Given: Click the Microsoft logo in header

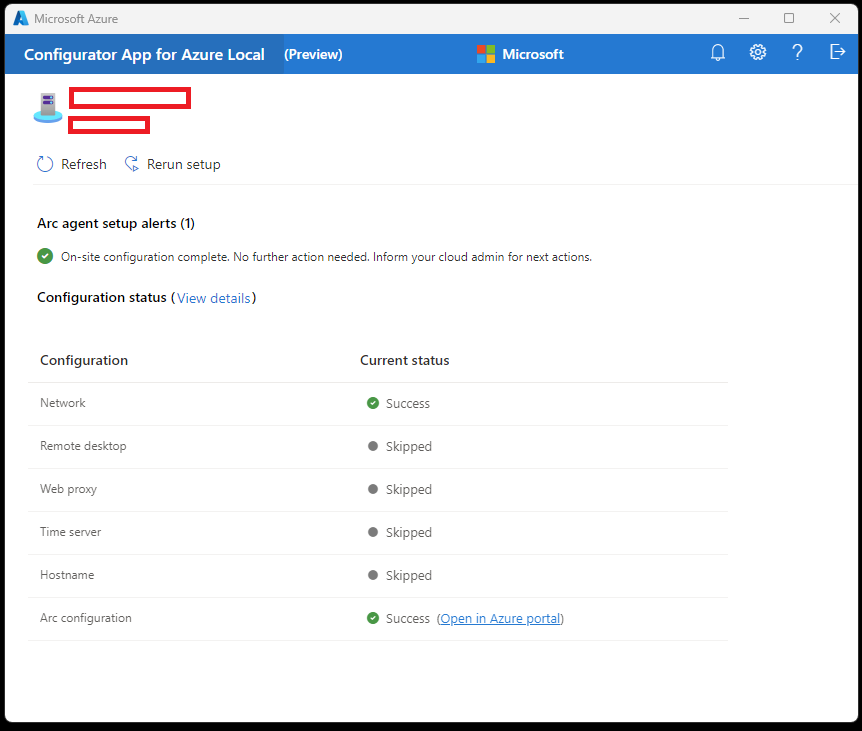Looking at the screenshot, I should [x=486, y=54].
